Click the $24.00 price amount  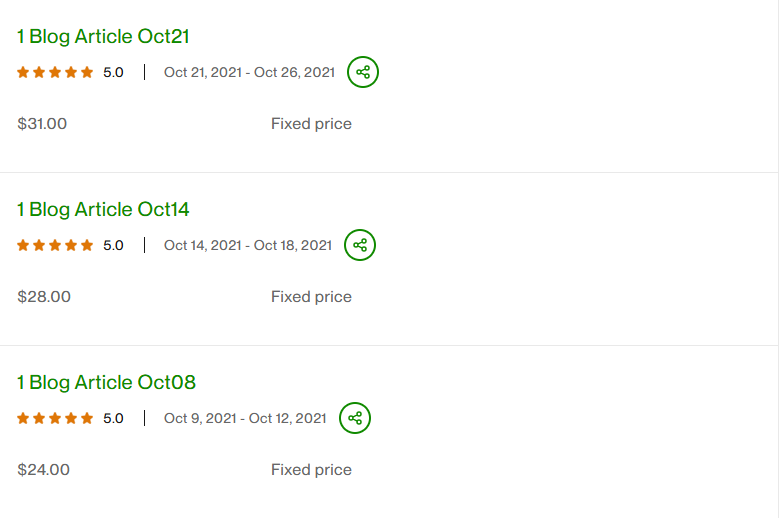click(44, 470)
